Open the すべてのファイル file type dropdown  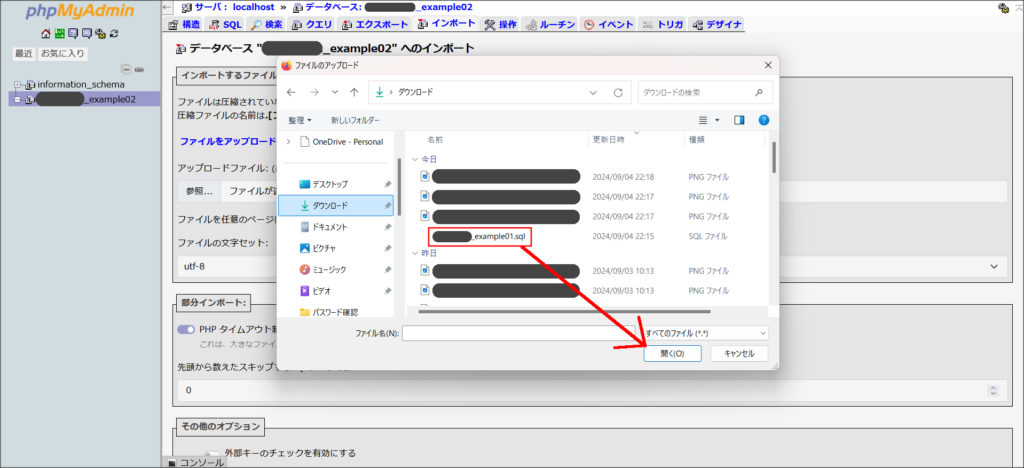pyautogui.click(x=705, y=333)
